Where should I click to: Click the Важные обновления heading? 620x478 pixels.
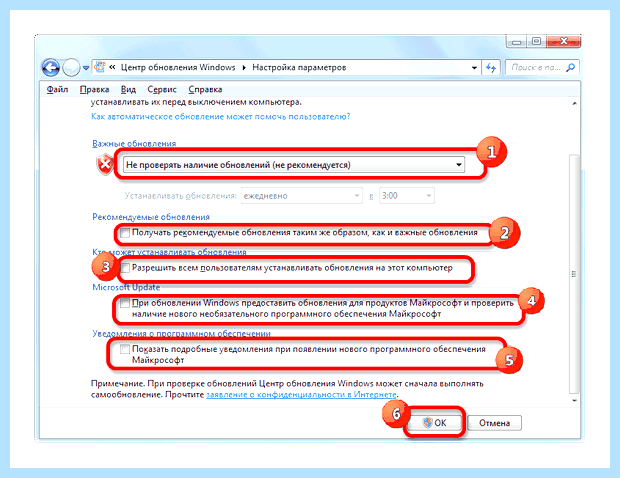pyautogui.click(x=134, y=143)
